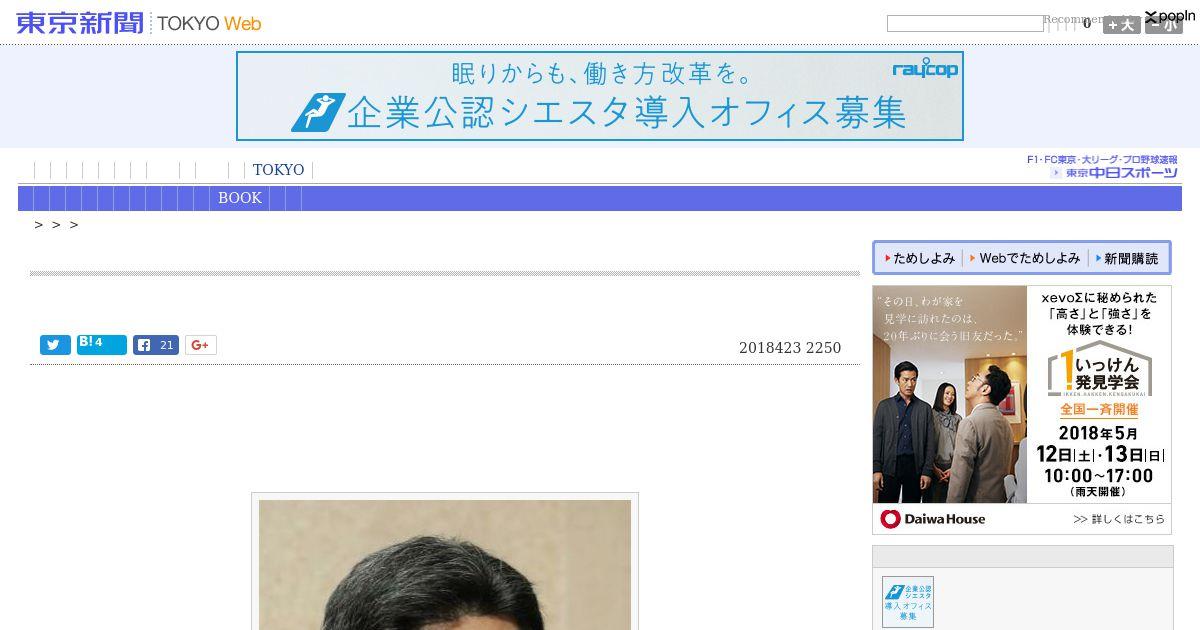The width and height of the screenshot is (1200, 630).
Task: Open the article portrait photo
Action: [x=445, y=564]
